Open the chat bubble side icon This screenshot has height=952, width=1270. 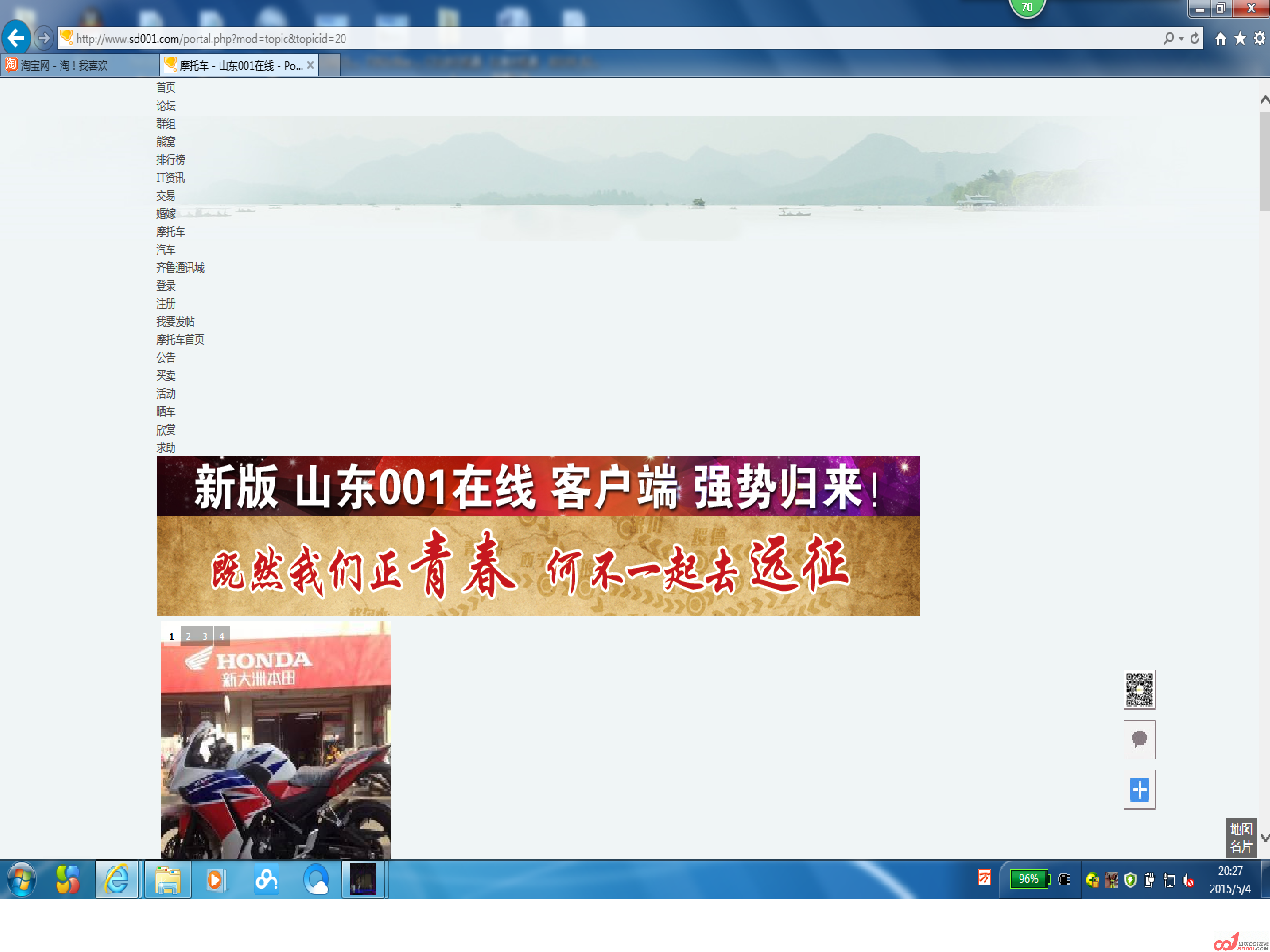pos(1139,739)
